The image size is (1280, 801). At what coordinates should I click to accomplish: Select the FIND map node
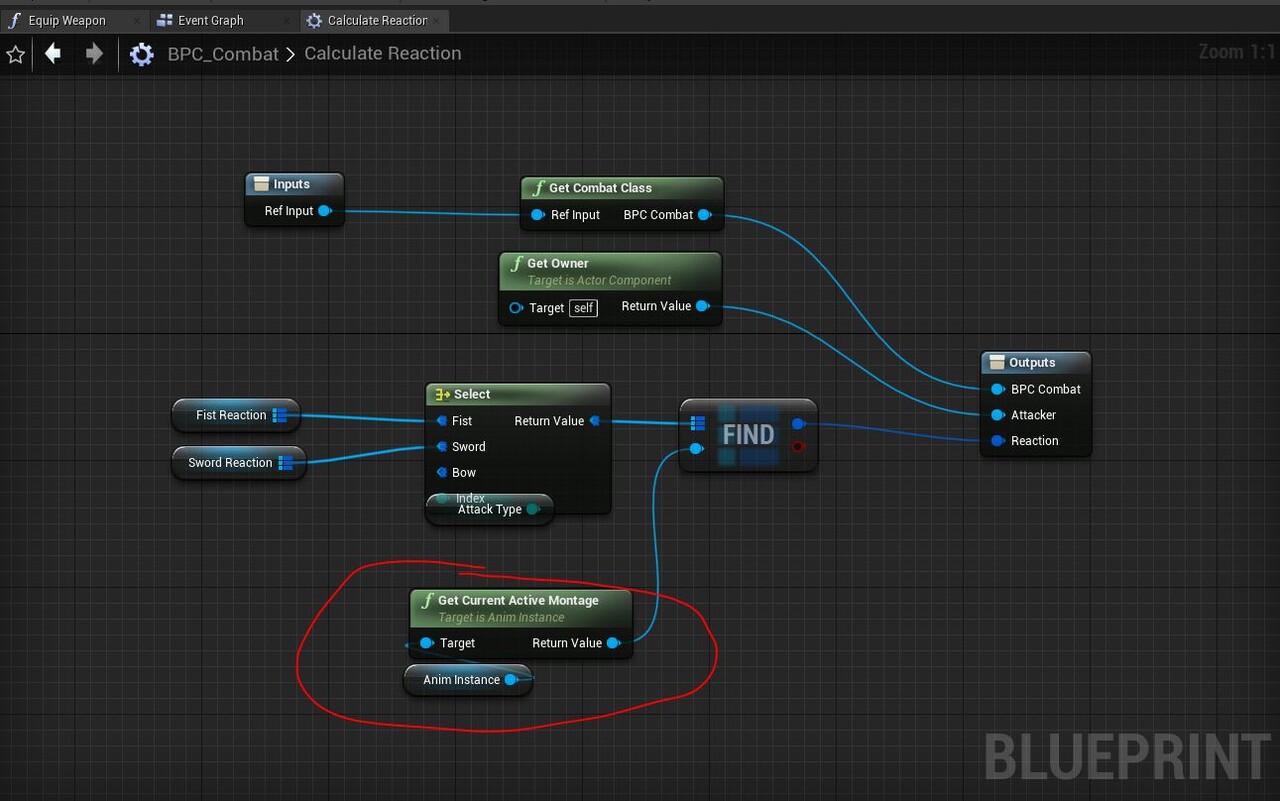(748, 435)
